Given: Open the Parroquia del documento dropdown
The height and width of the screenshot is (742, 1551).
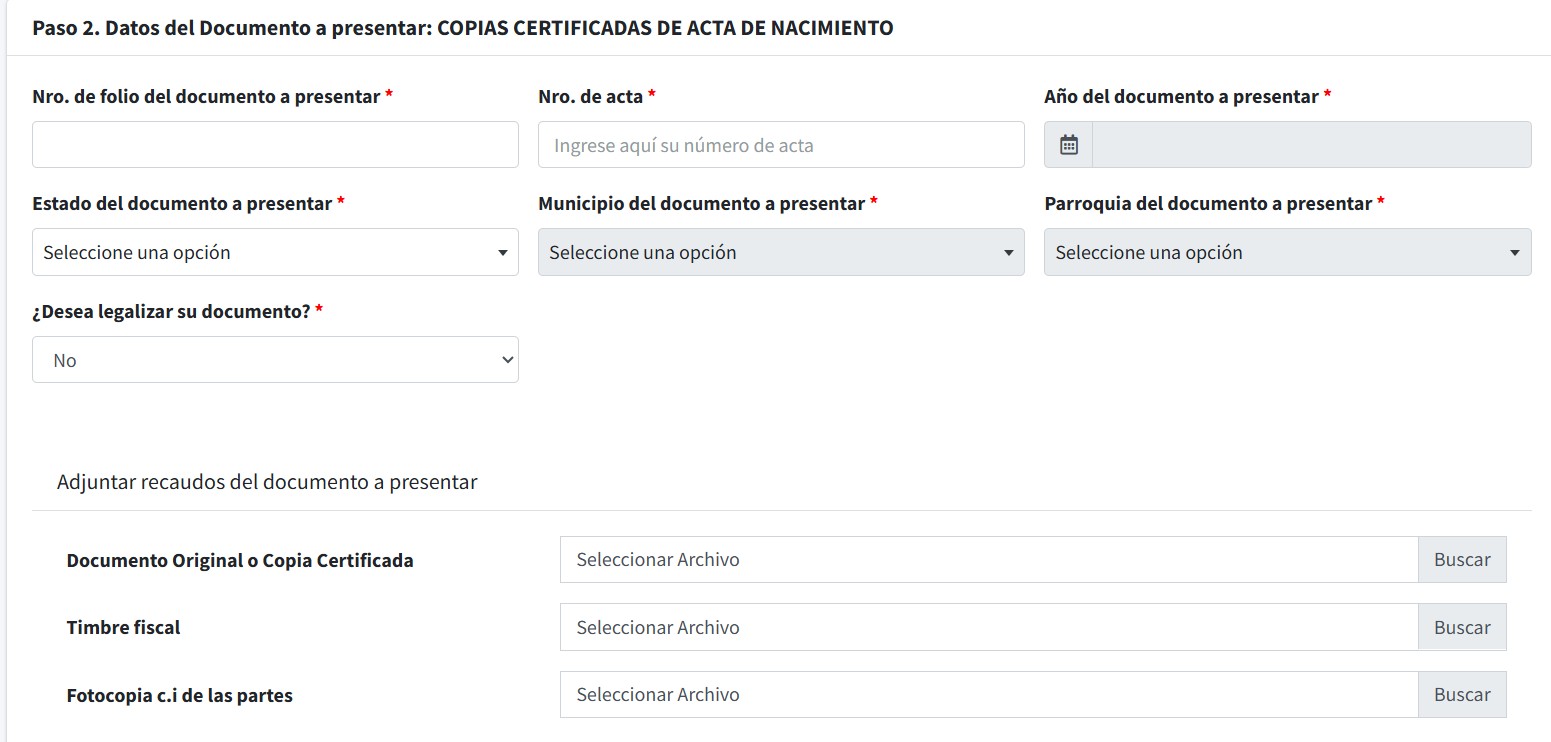Looking at the screenshot, I should [1287, 252].
